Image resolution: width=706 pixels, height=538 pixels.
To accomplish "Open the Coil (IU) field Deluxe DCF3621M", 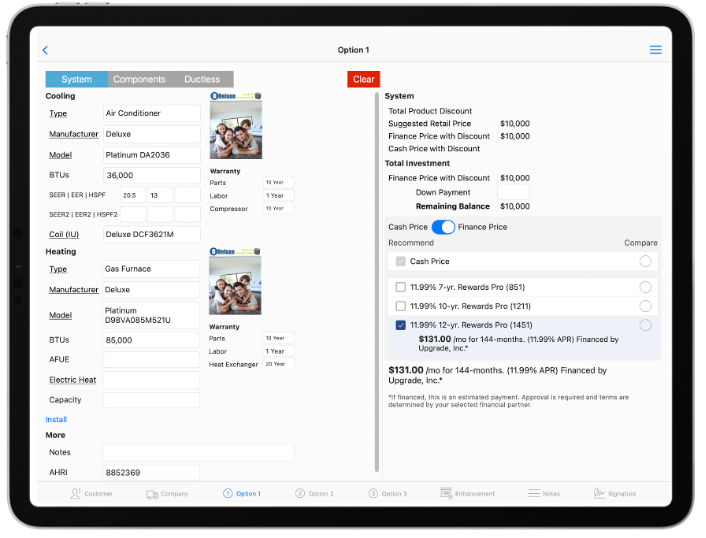I will pos(152,234).
